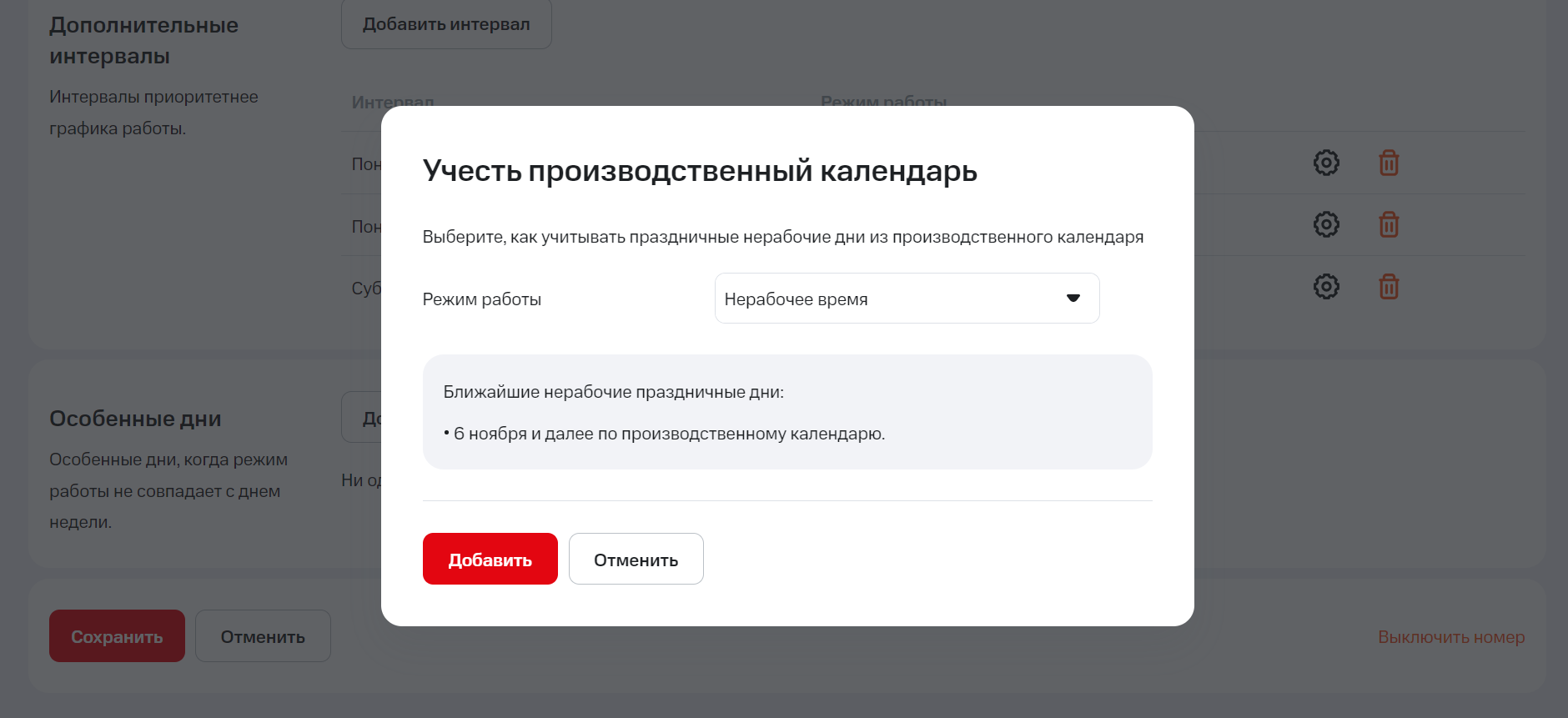This screenshot has width=1568, height=718.
Task: Click the partly hidden button under 'Особенные дни'
Action: 362,417
